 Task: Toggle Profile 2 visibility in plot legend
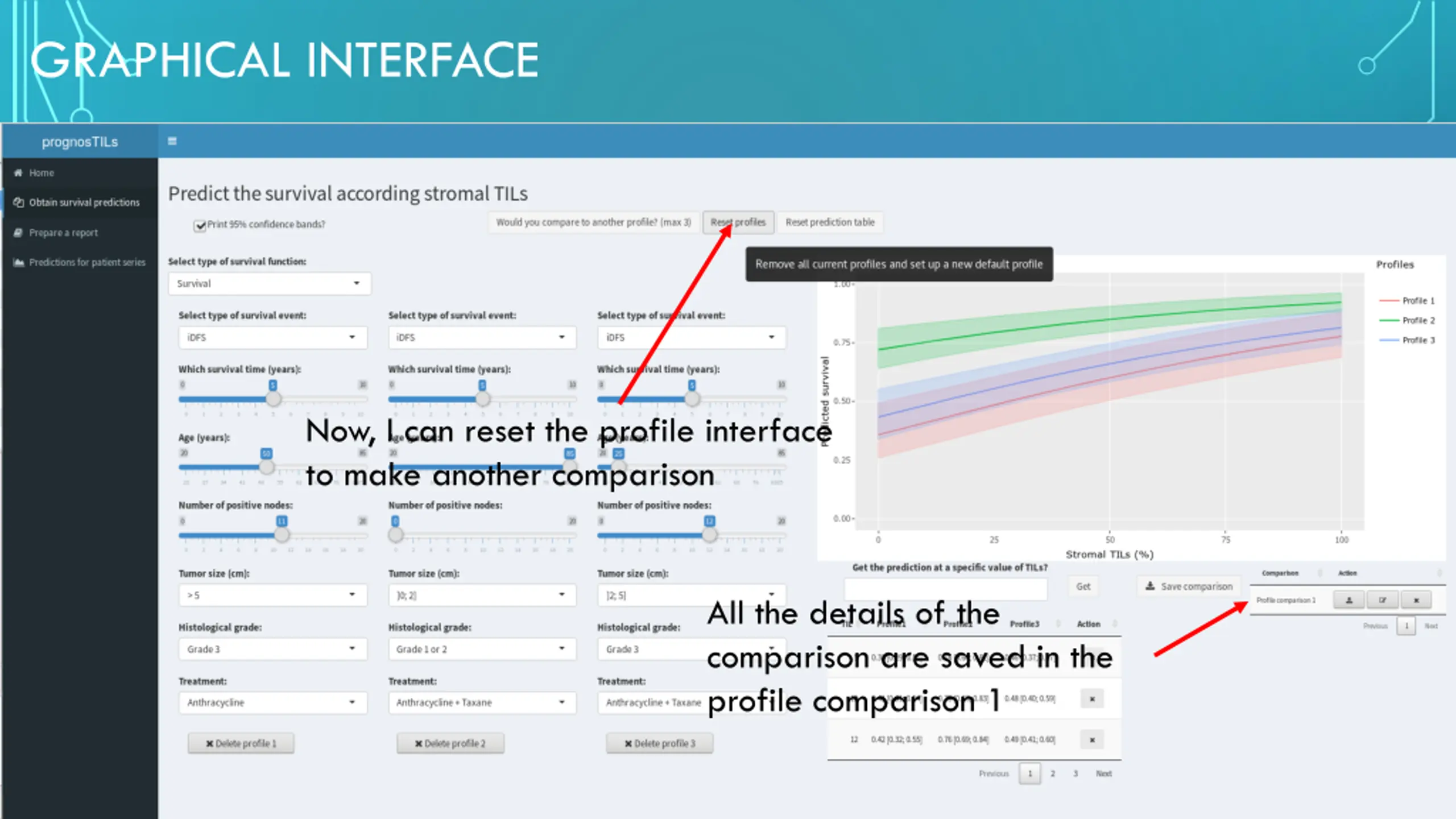pos(1407,321)
